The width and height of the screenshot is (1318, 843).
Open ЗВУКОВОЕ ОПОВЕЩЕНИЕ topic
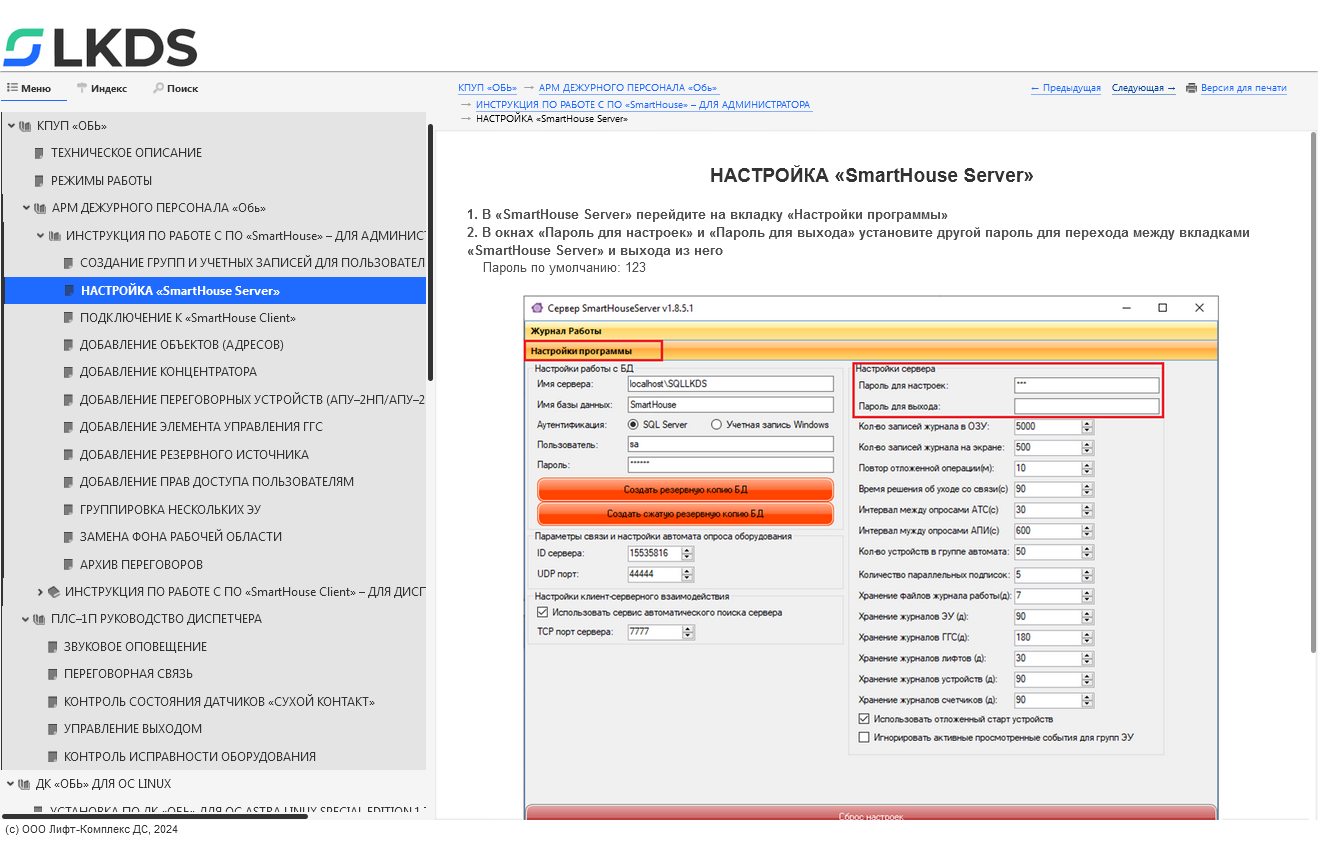(135, 647)
